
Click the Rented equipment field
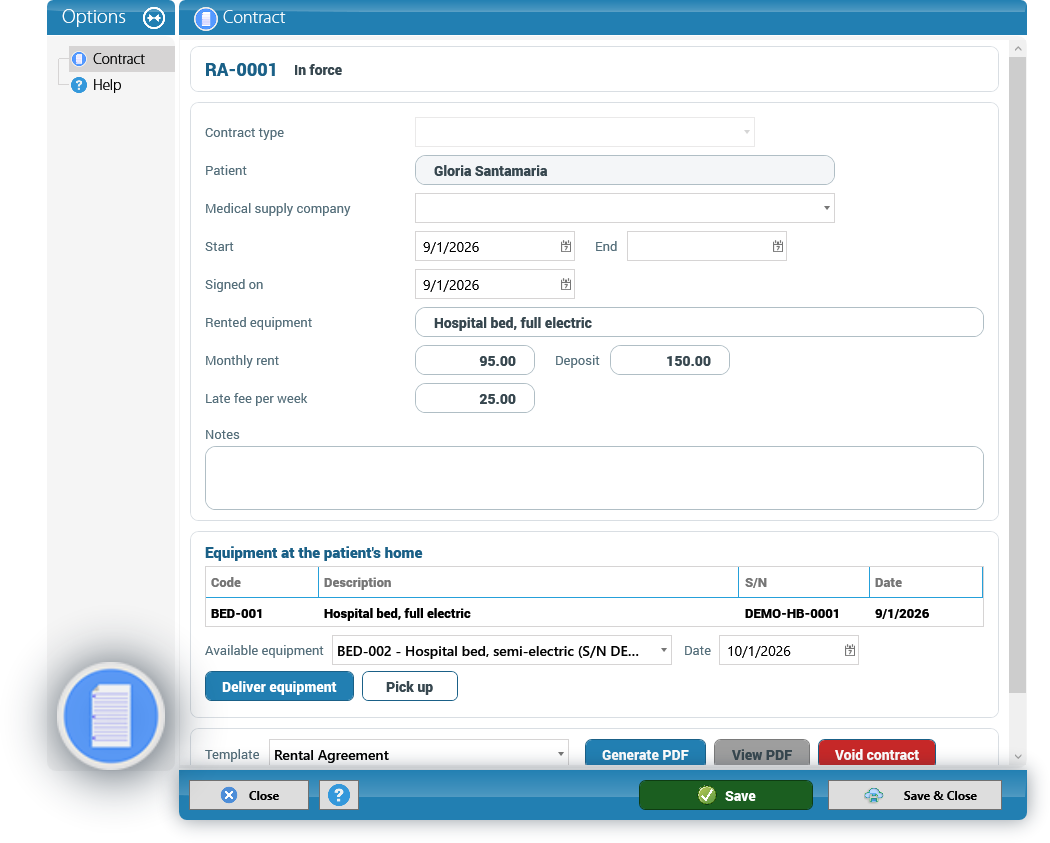[x=699, y=323]
